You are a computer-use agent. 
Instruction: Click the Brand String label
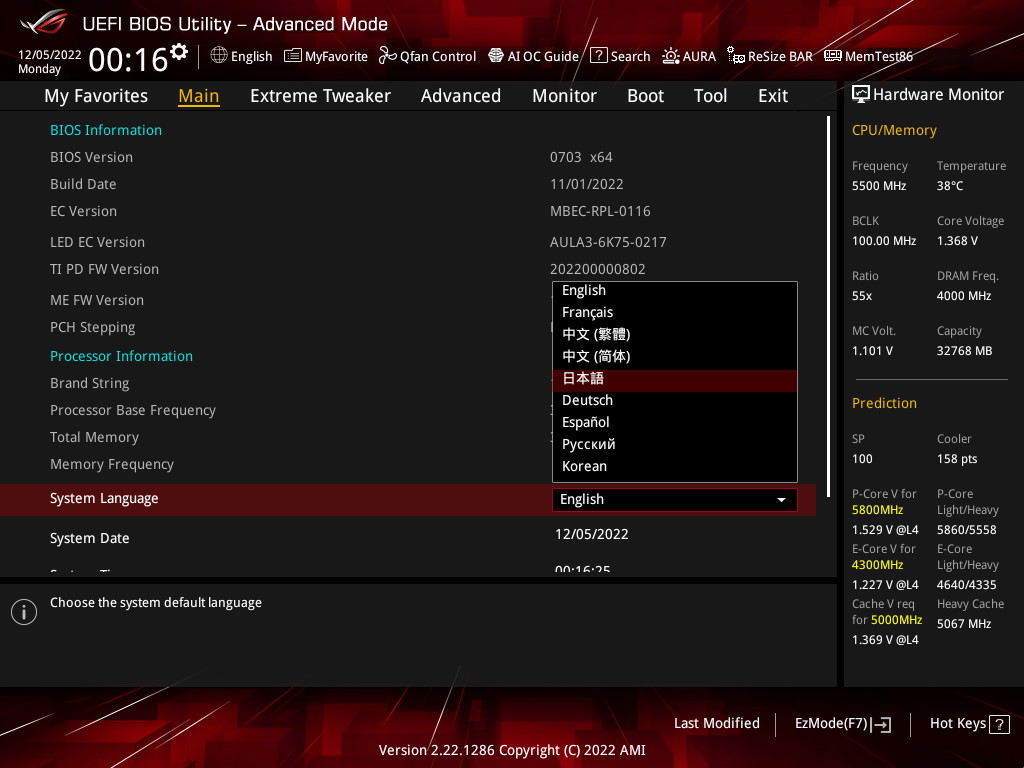point(89,383)
